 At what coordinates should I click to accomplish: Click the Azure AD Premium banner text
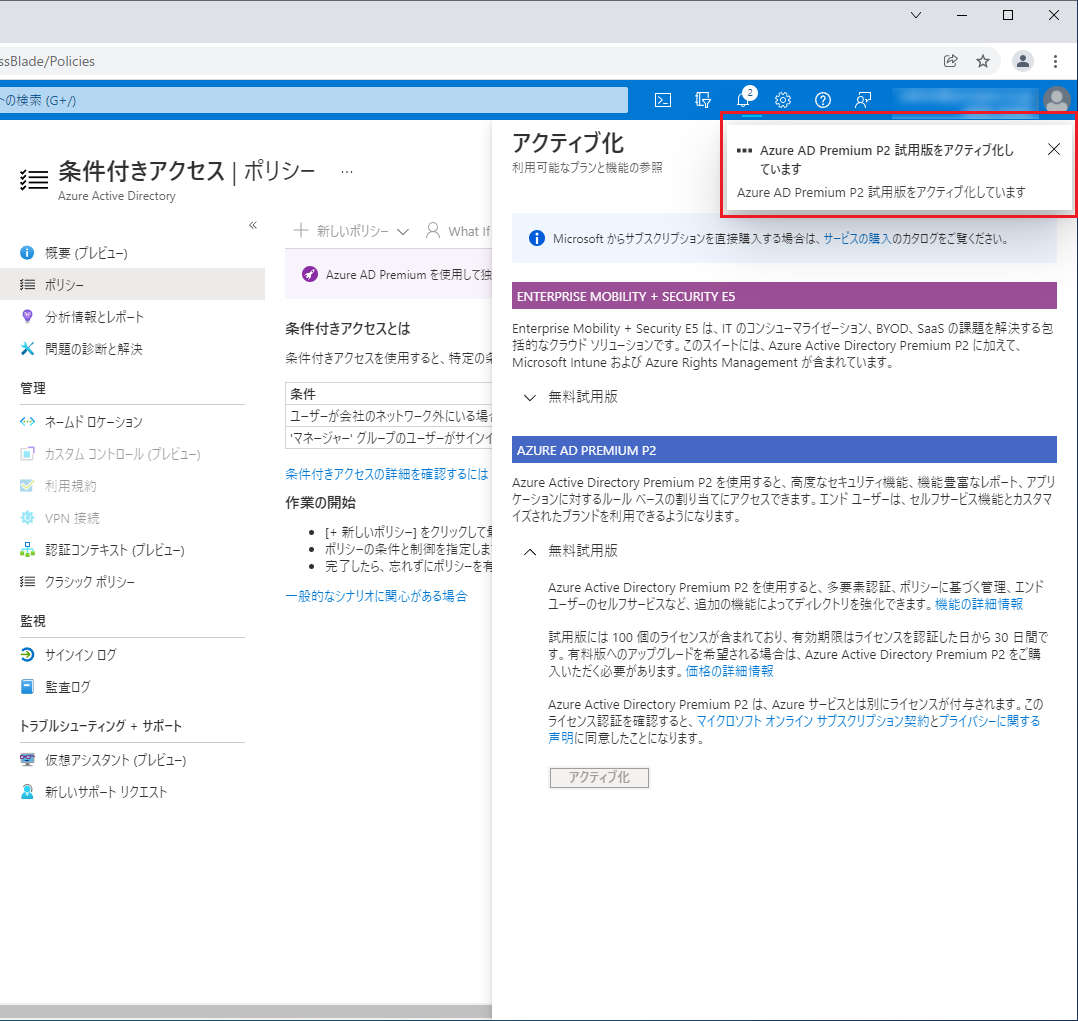(408, 274)
